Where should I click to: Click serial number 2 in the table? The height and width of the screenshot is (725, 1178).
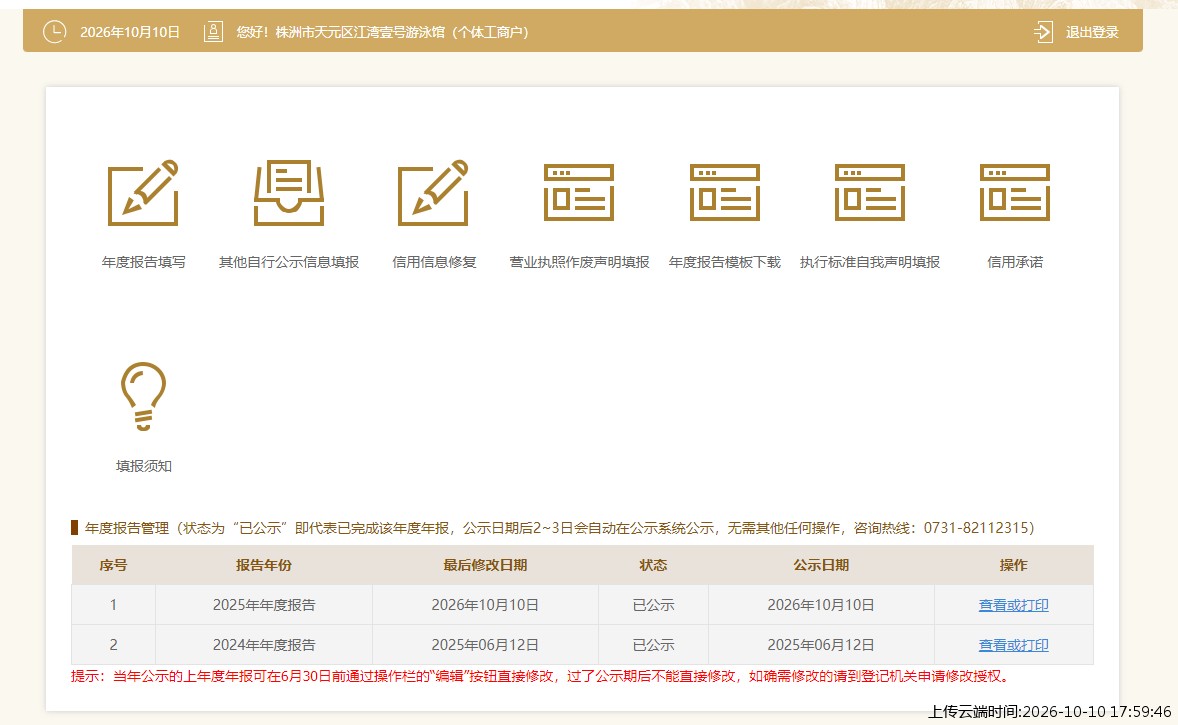[x=113, y=645]
